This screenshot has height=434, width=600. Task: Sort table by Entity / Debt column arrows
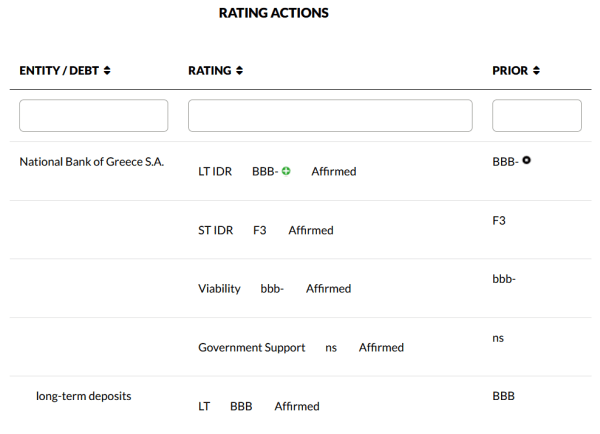(x=107, y=71)
